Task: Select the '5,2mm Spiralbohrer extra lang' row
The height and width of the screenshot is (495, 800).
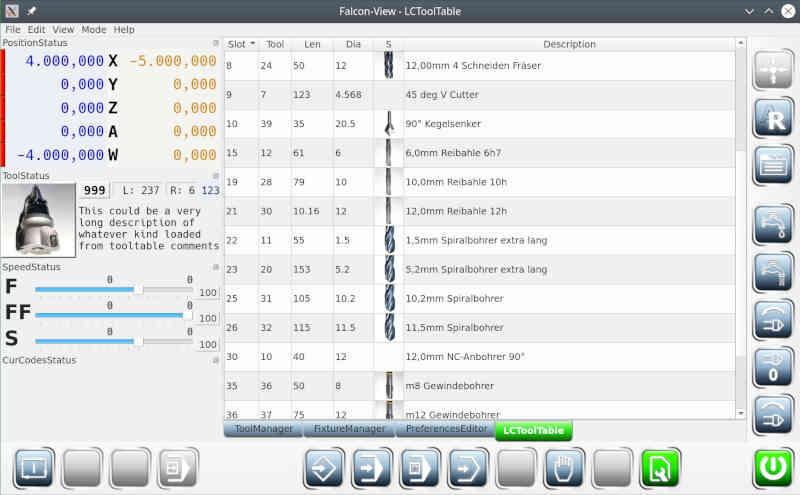Action: tap(480, 269)
